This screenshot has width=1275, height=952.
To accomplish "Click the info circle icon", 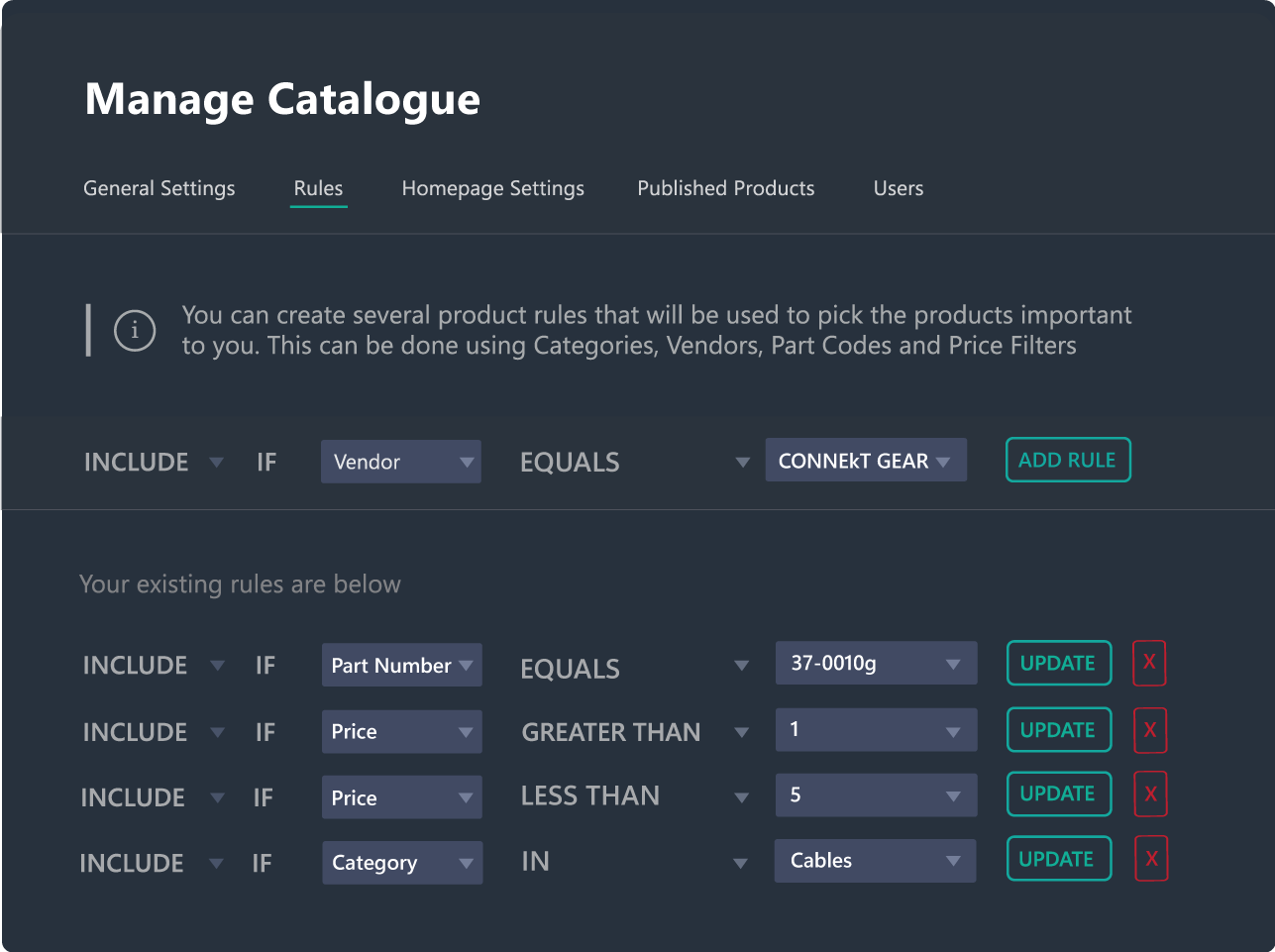I will point(135,331).
